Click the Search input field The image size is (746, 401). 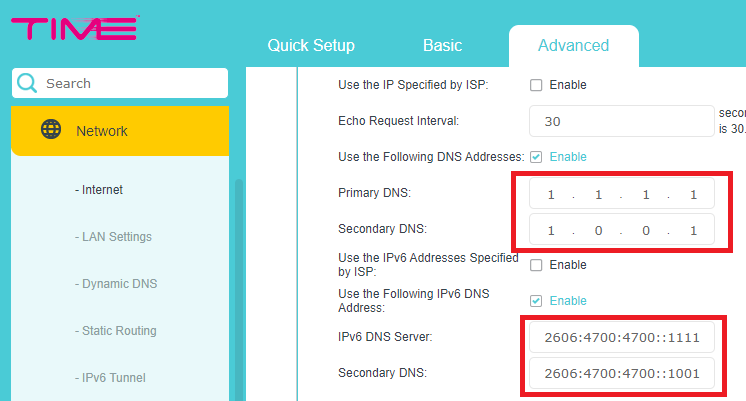(130, 83)
